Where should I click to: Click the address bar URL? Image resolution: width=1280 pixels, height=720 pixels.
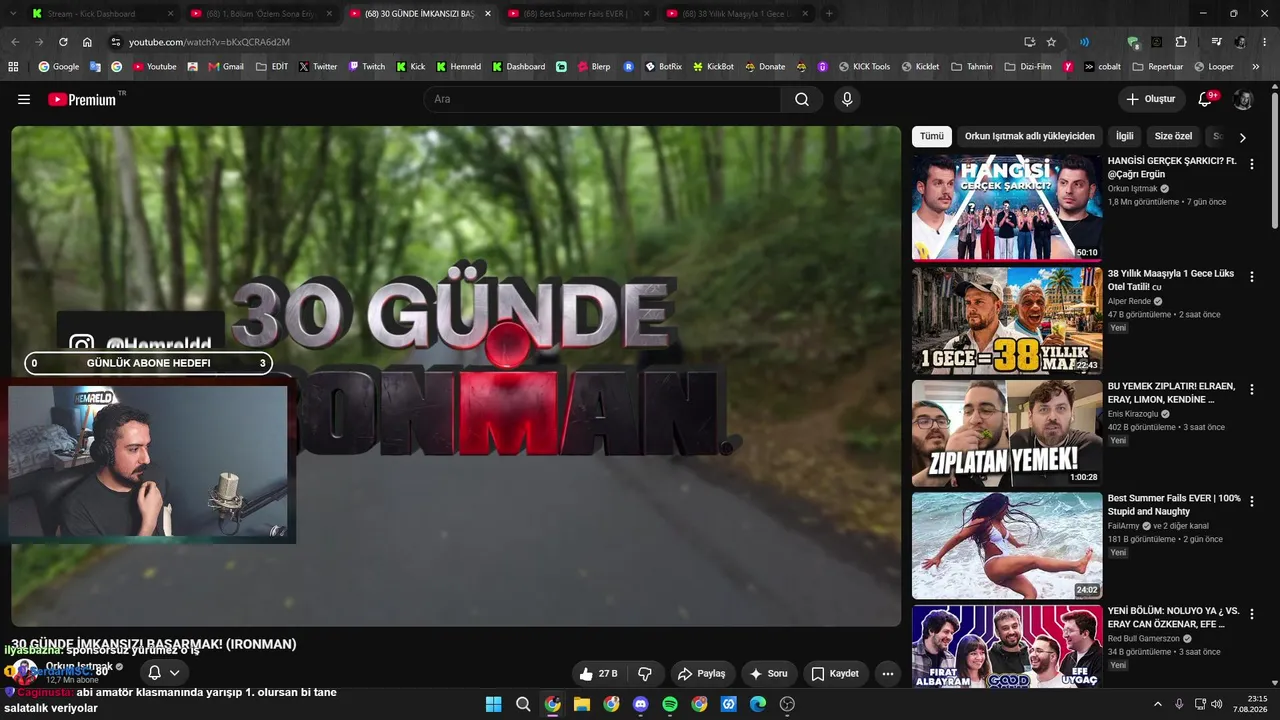click(209, 42)
